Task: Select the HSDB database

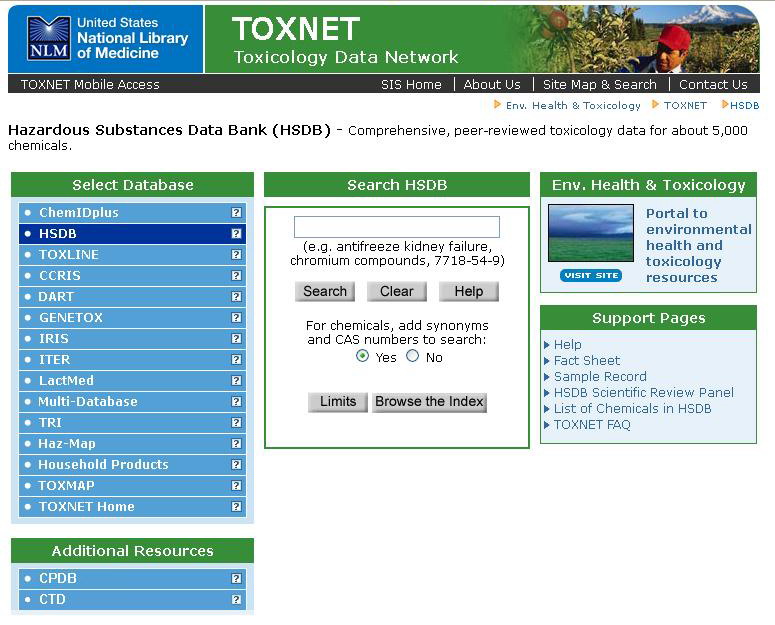Action: (132, 234)
